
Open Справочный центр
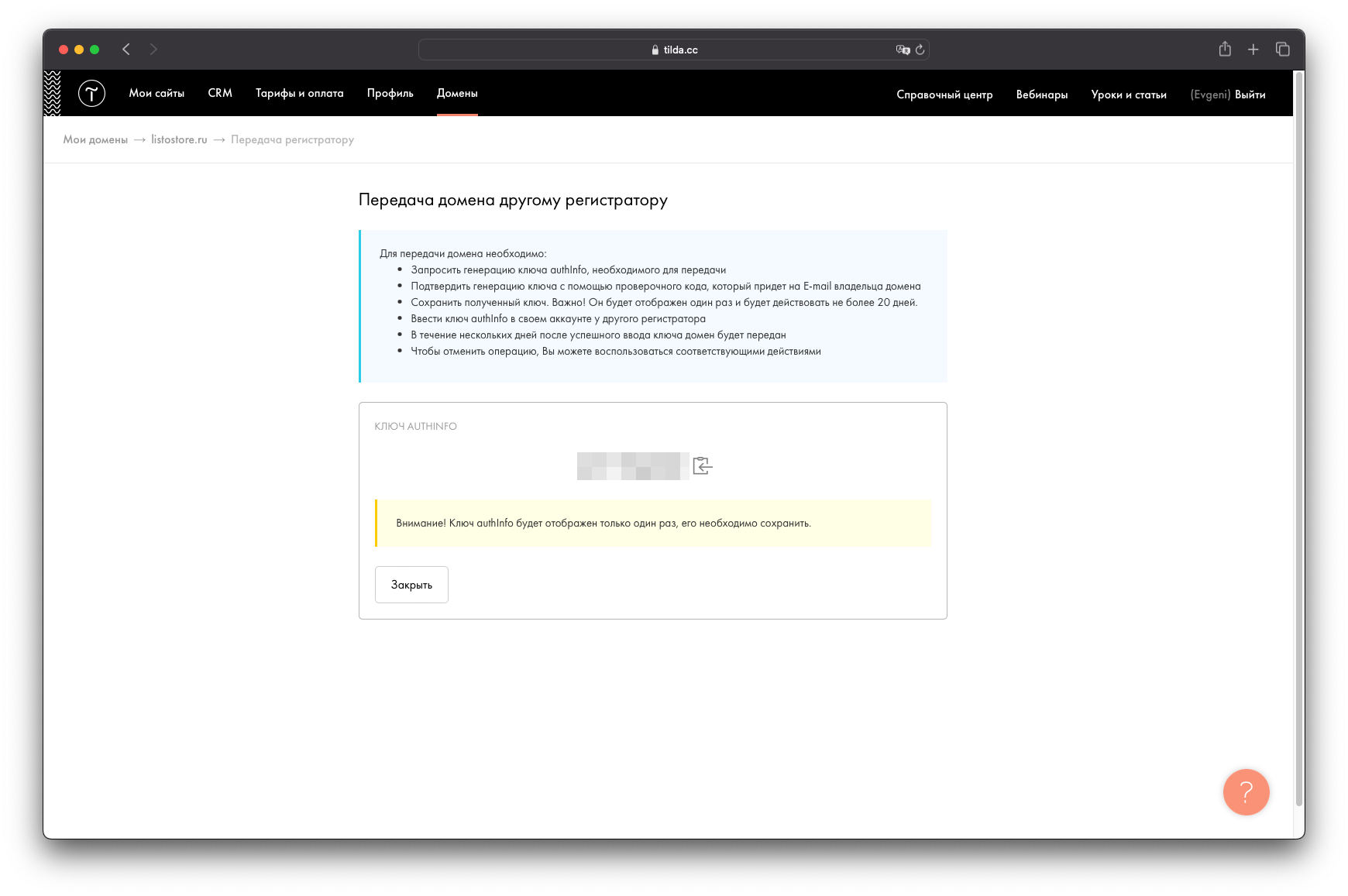pyautogui.click(x=944, y=94)
